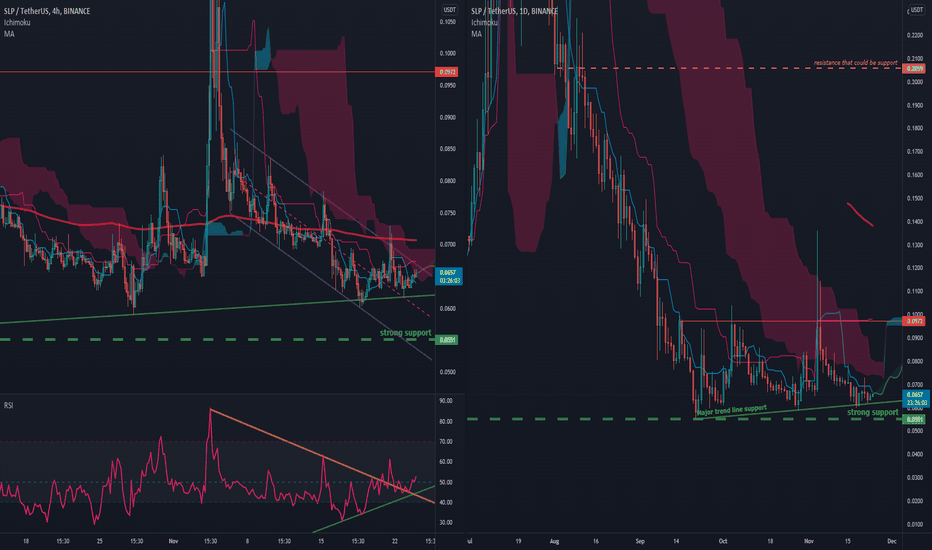Click the 0.0850 price axis label on 4h chart

click(x=448, y=149)
